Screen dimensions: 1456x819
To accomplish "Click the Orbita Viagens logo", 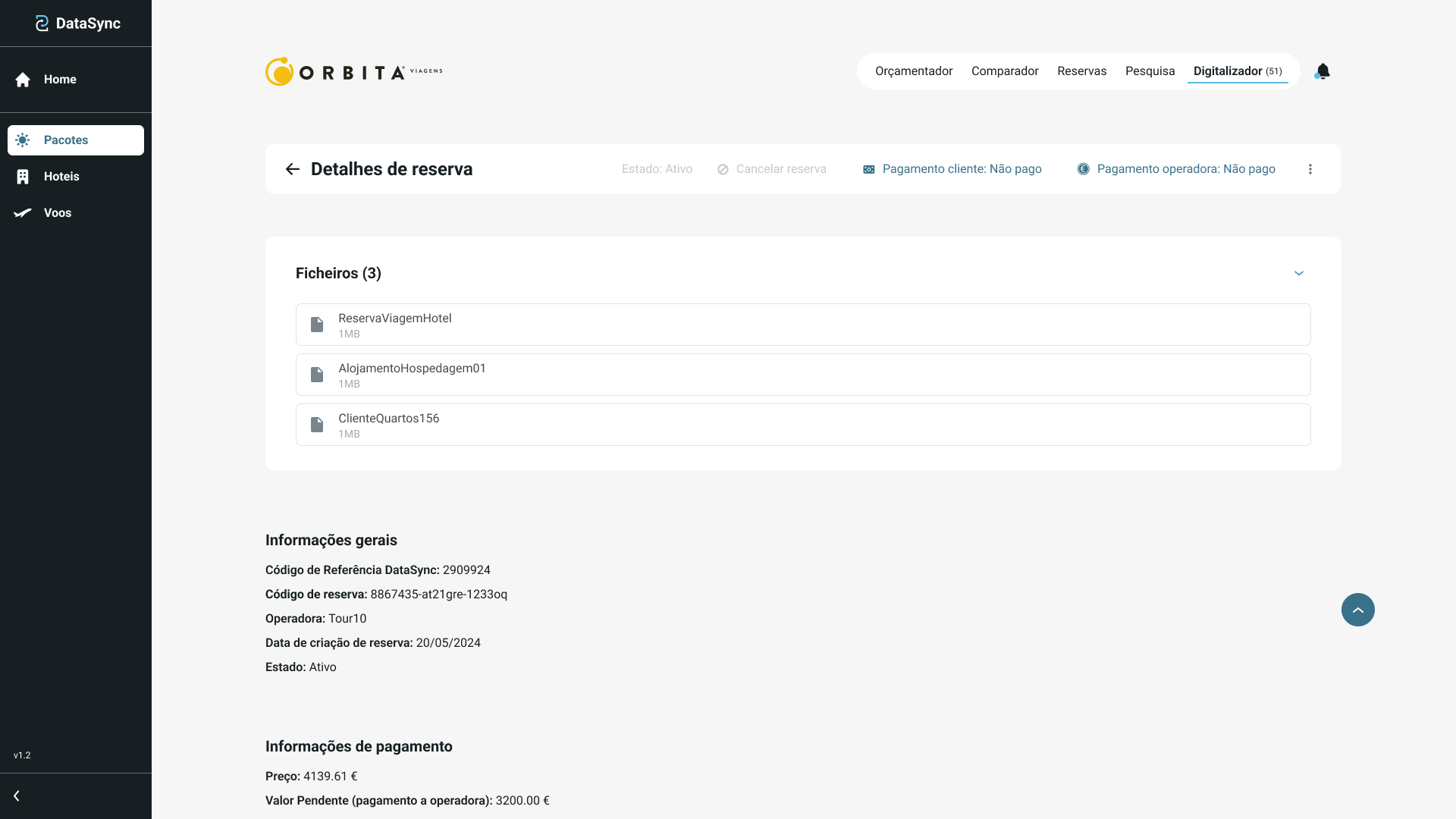I will coord(353,72).
